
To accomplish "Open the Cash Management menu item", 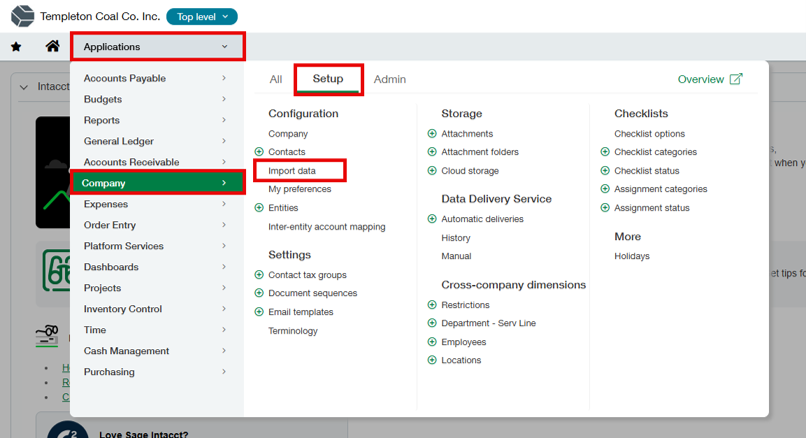I will point(157,351).
